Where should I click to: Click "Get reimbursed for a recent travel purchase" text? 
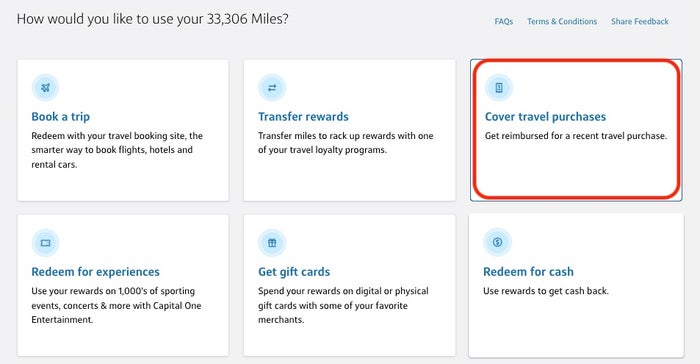pyautogui.click(x=576, y=136)
